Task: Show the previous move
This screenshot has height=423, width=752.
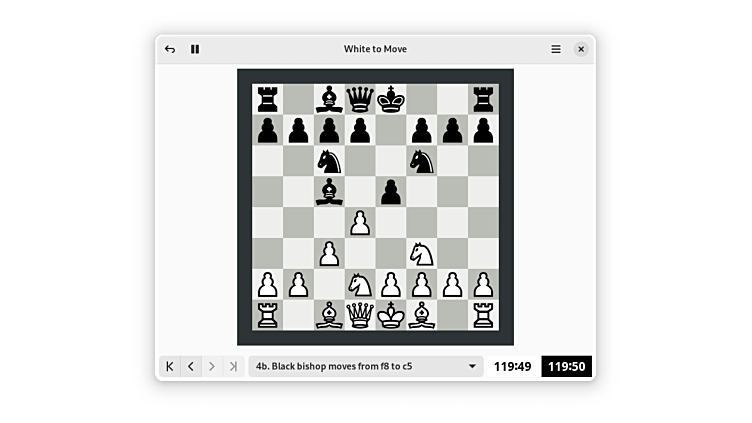Action: click(x=191, y=367)
